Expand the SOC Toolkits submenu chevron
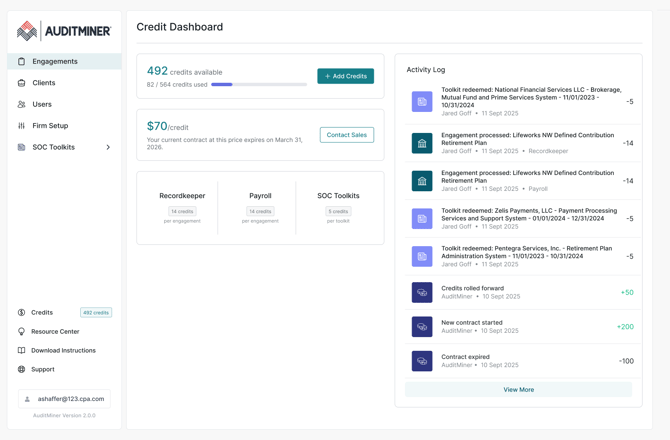The width and height of the screenshot is (670, 440). click(x=108, y=147)
